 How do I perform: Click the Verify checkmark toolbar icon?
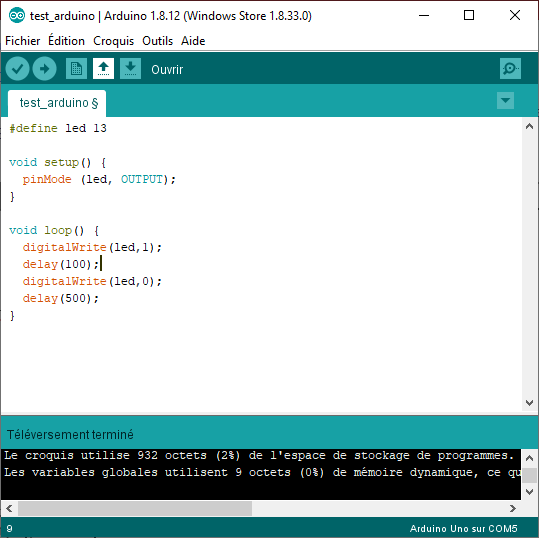[17, 69]
